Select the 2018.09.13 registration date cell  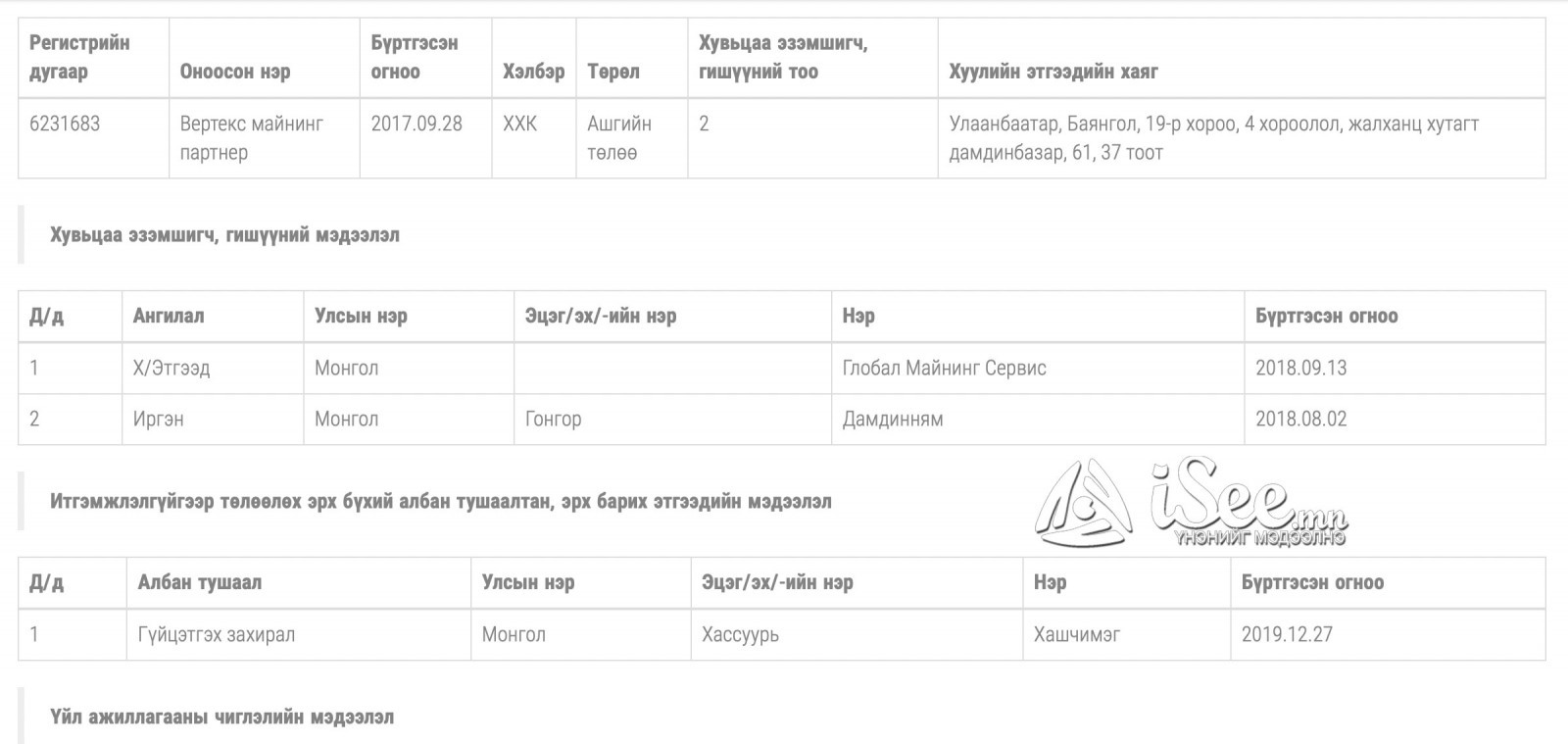pyautogui.click(x=1395, y=369)
